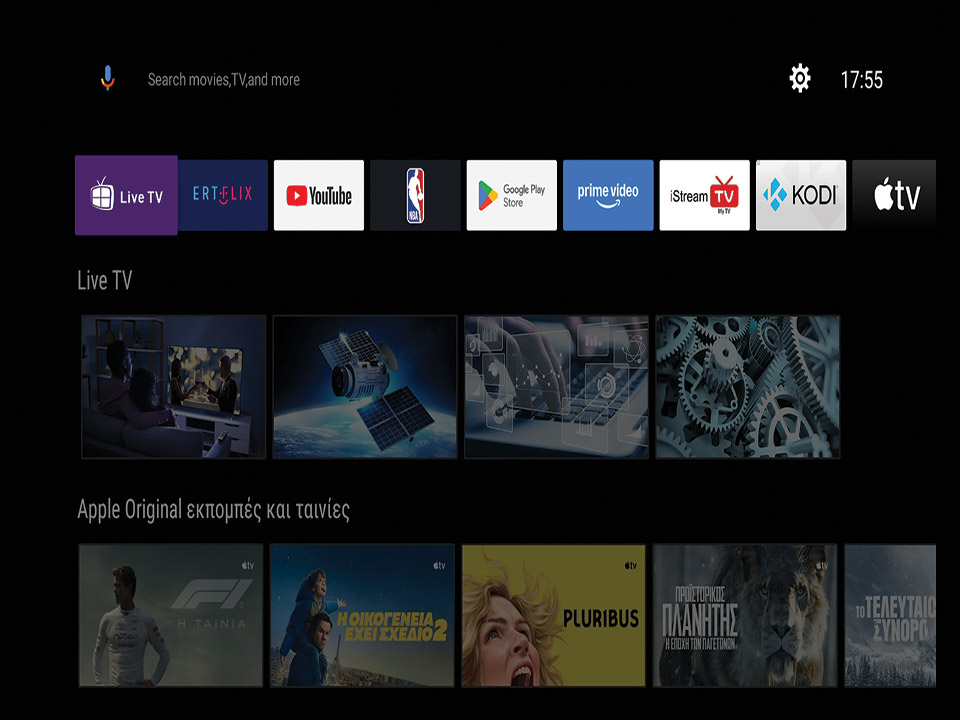Open settings via the gear icon

[800, 79]
